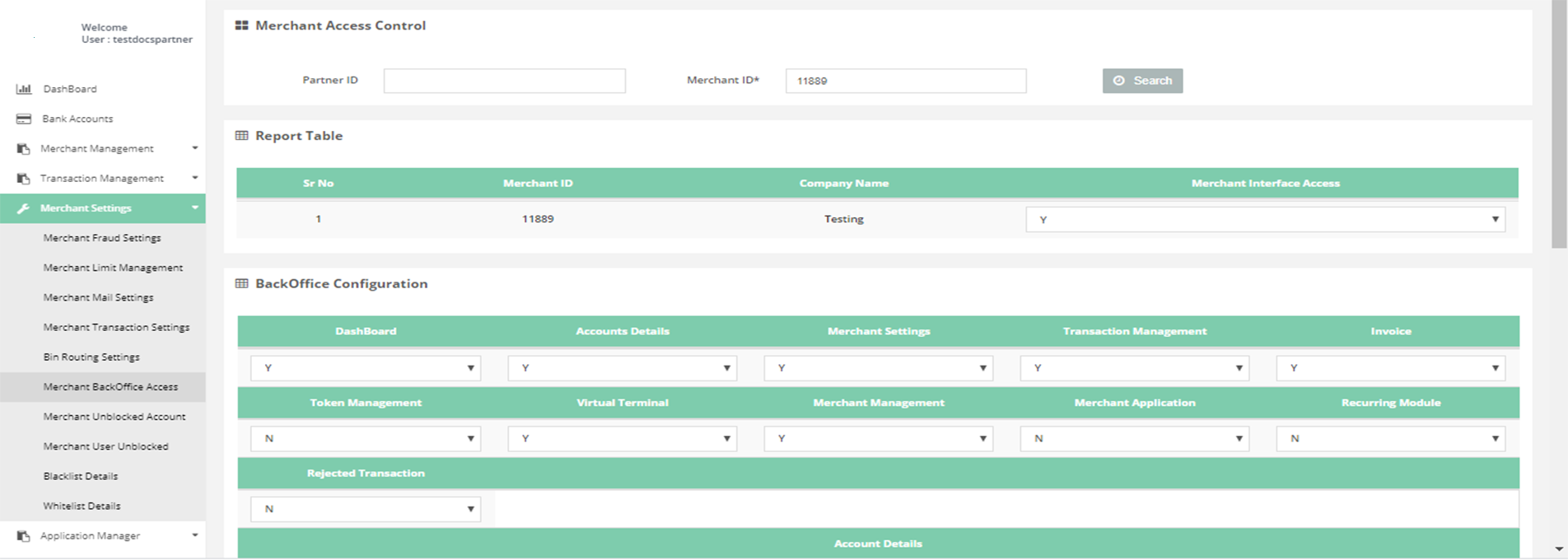1568x560 pixels.
Task: Click the Merchant Access Control header icon
Action: [241, 26]
